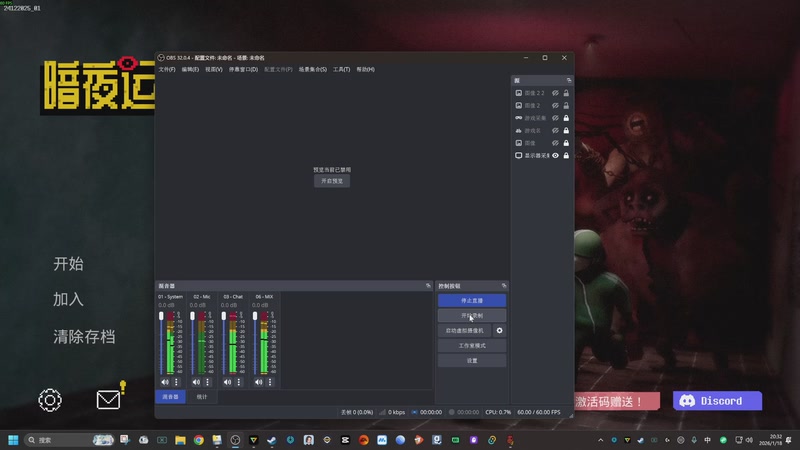This screenshot has width=800, height=450.
Task: Click the OBS icon in taskbar
Action: tap(235, 440)
